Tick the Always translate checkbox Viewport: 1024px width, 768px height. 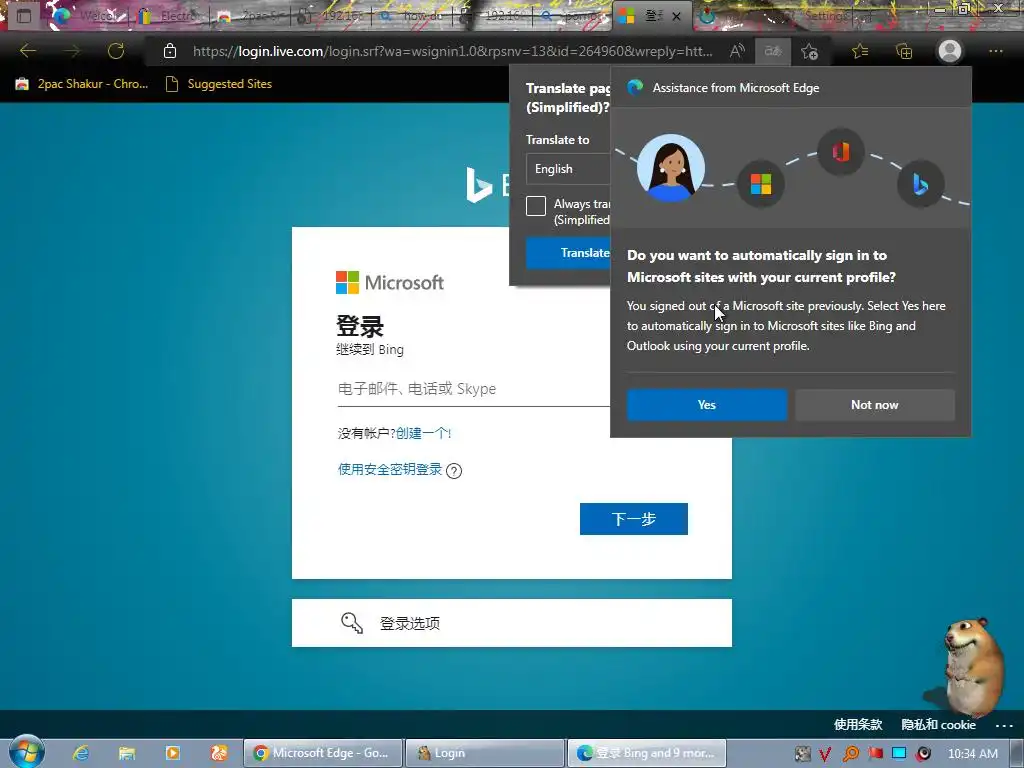[x=536, y=206]
